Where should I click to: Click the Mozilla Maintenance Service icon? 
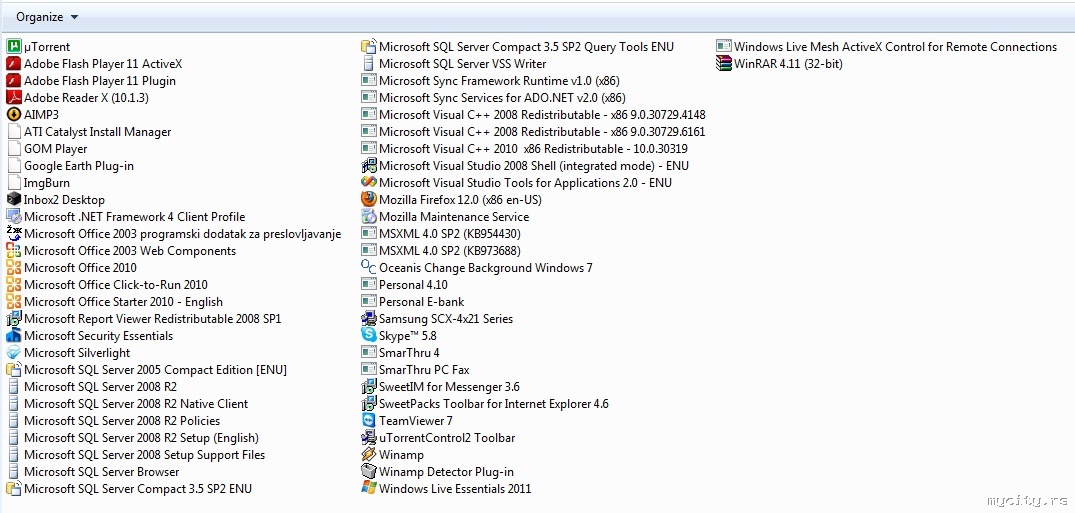click(369, 217)
